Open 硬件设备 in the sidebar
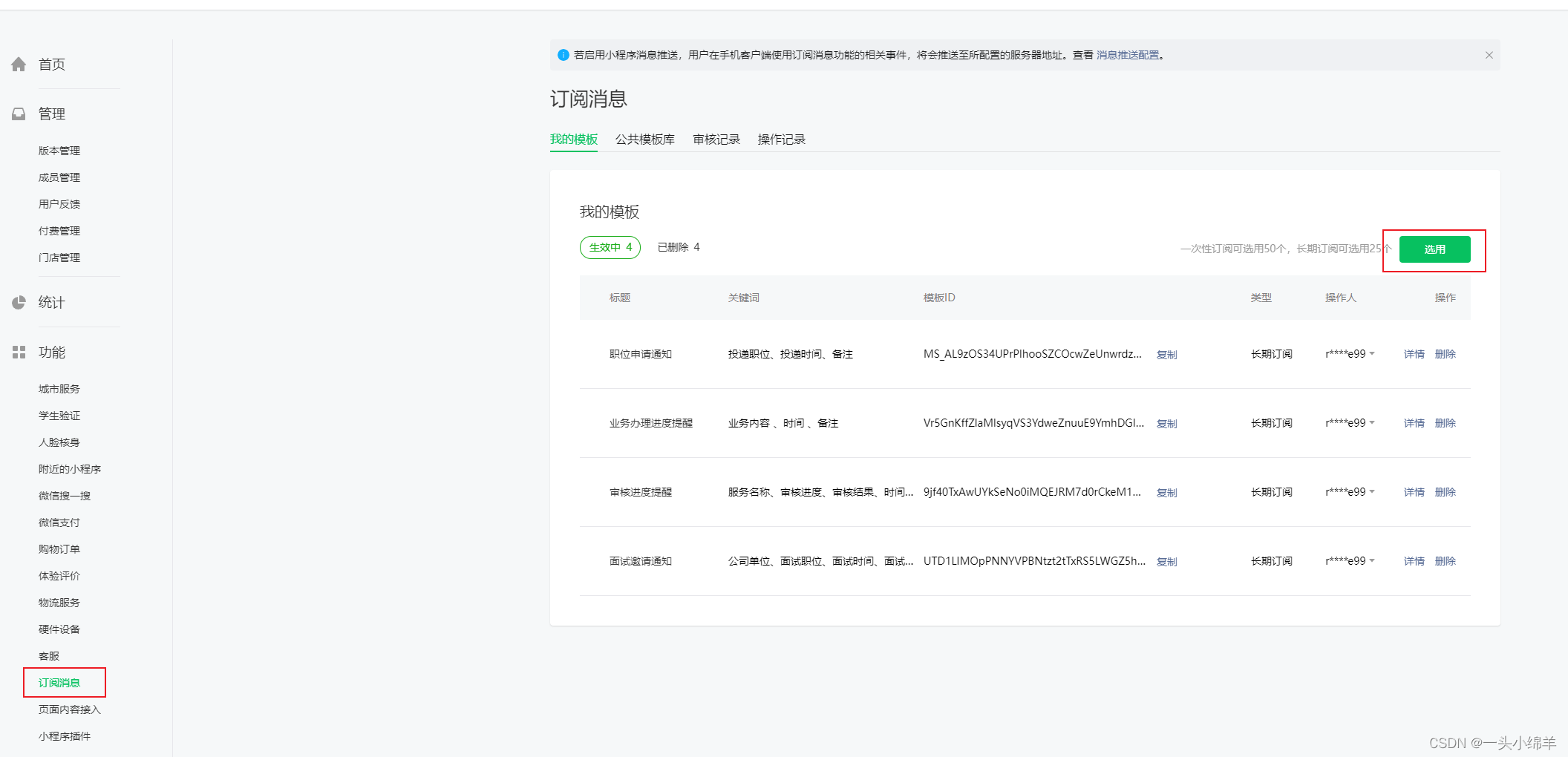Image resolution: width=1568 pixels, height=757 pixels. (59, 629)
